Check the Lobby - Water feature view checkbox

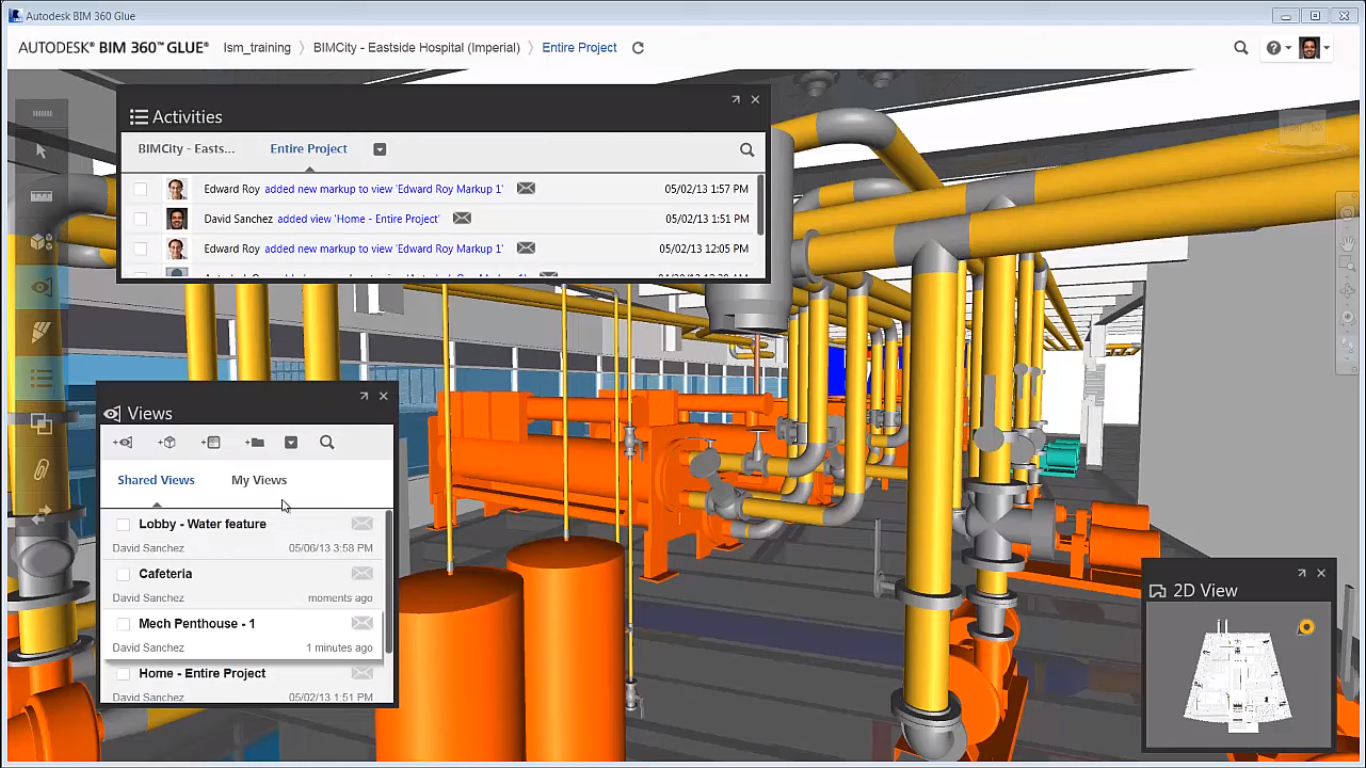tap(123, 525)
